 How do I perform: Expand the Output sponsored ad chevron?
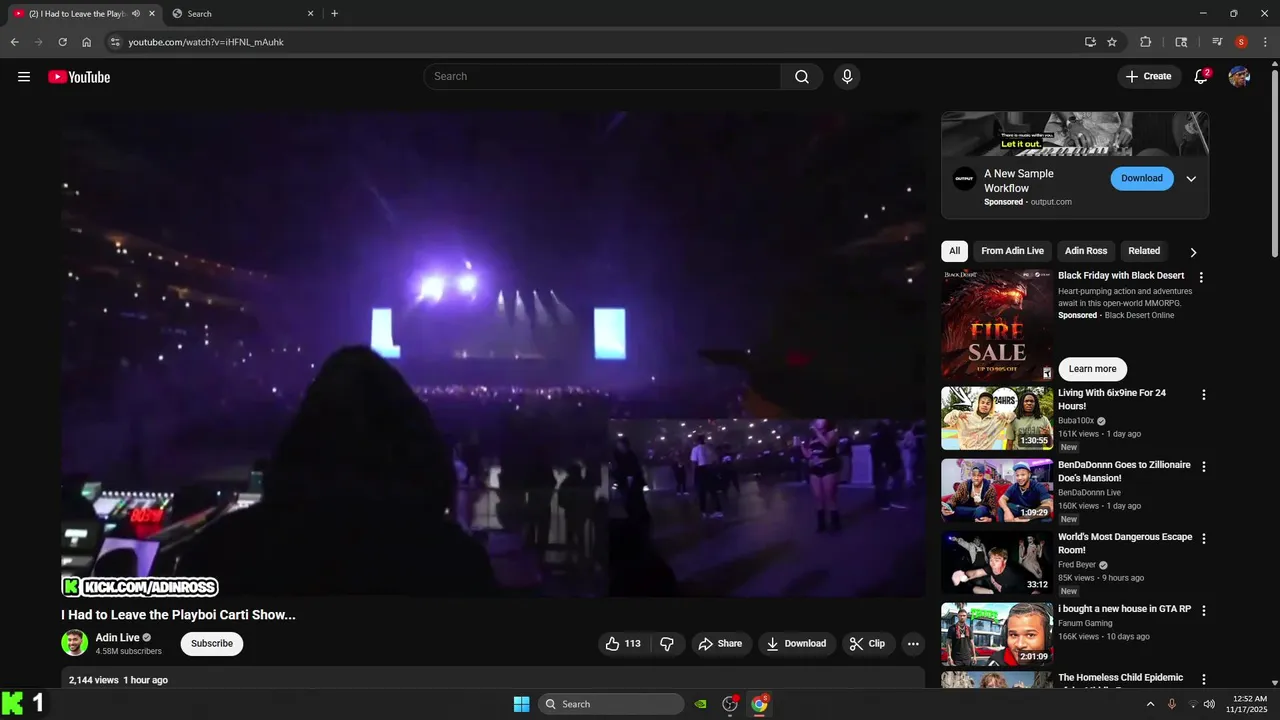pyautogui.click(x=1191, y=179)
